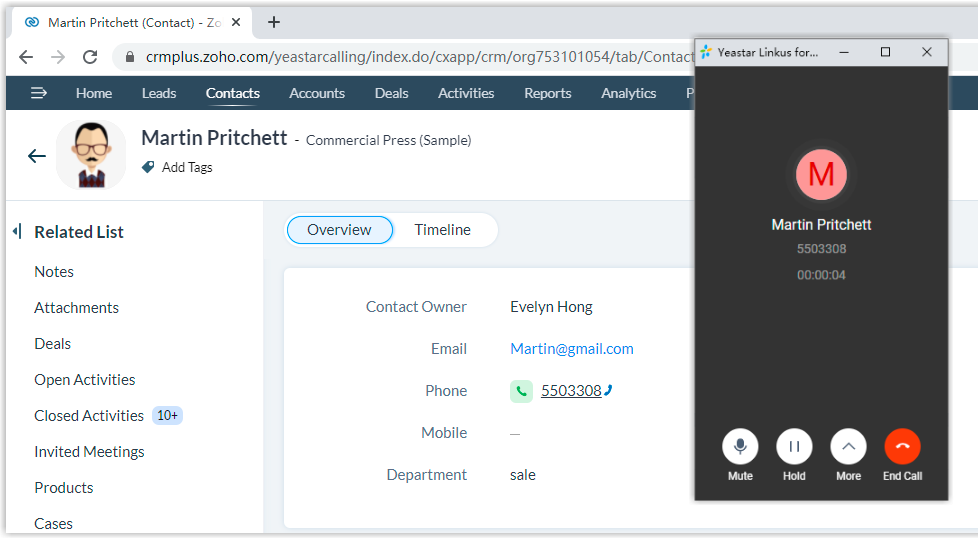Open Closed Activities related list
The height and width of the screenshot is (538, 978).
click(89, 416)
